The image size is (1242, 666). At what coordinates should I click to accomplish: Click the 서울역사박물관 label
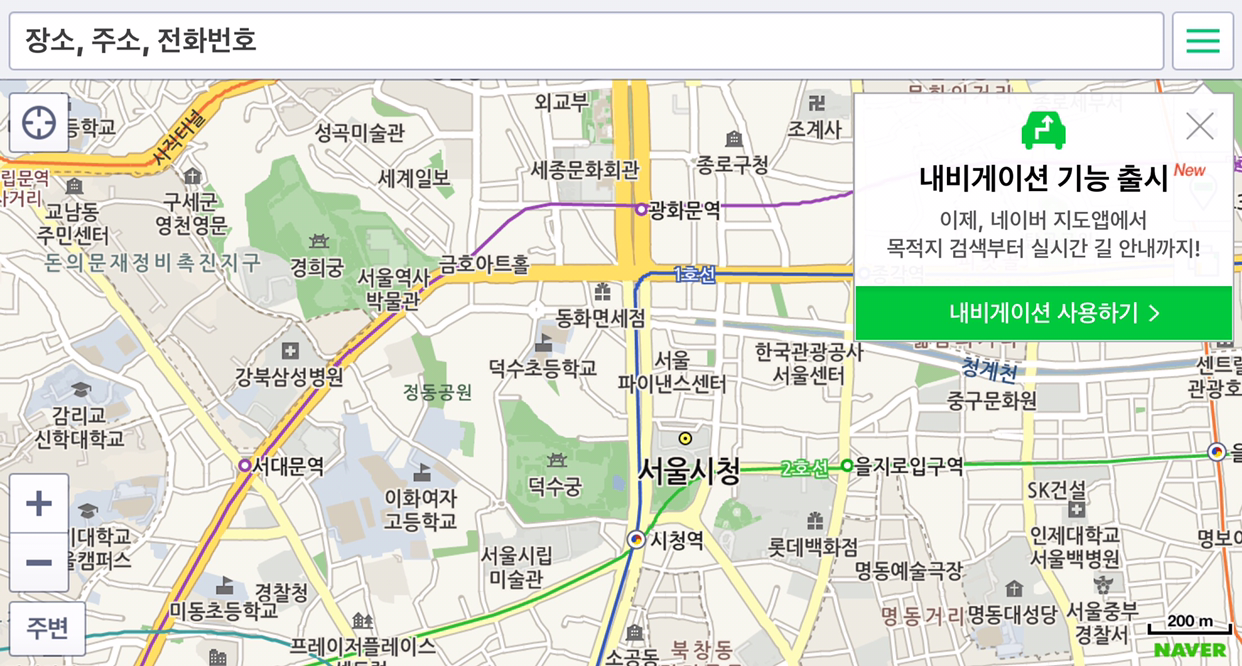[x=394, y=289]
